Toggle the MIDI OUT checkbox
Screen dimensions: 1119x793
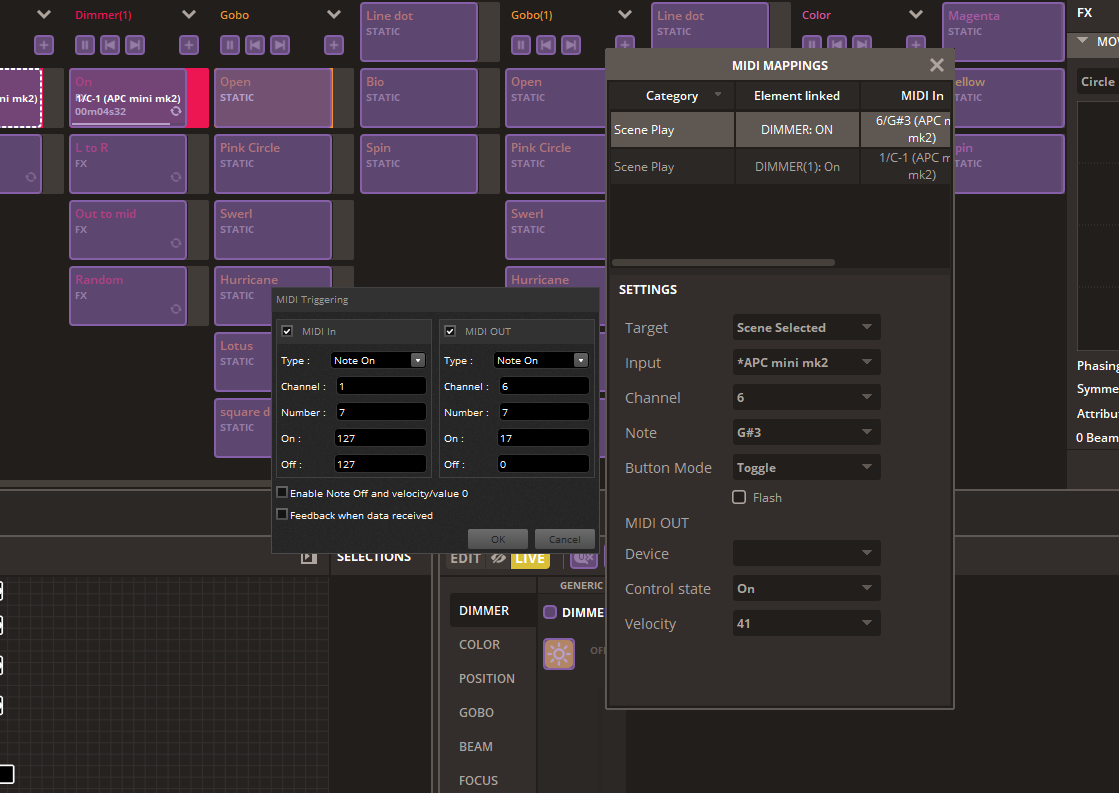(450, 331)
